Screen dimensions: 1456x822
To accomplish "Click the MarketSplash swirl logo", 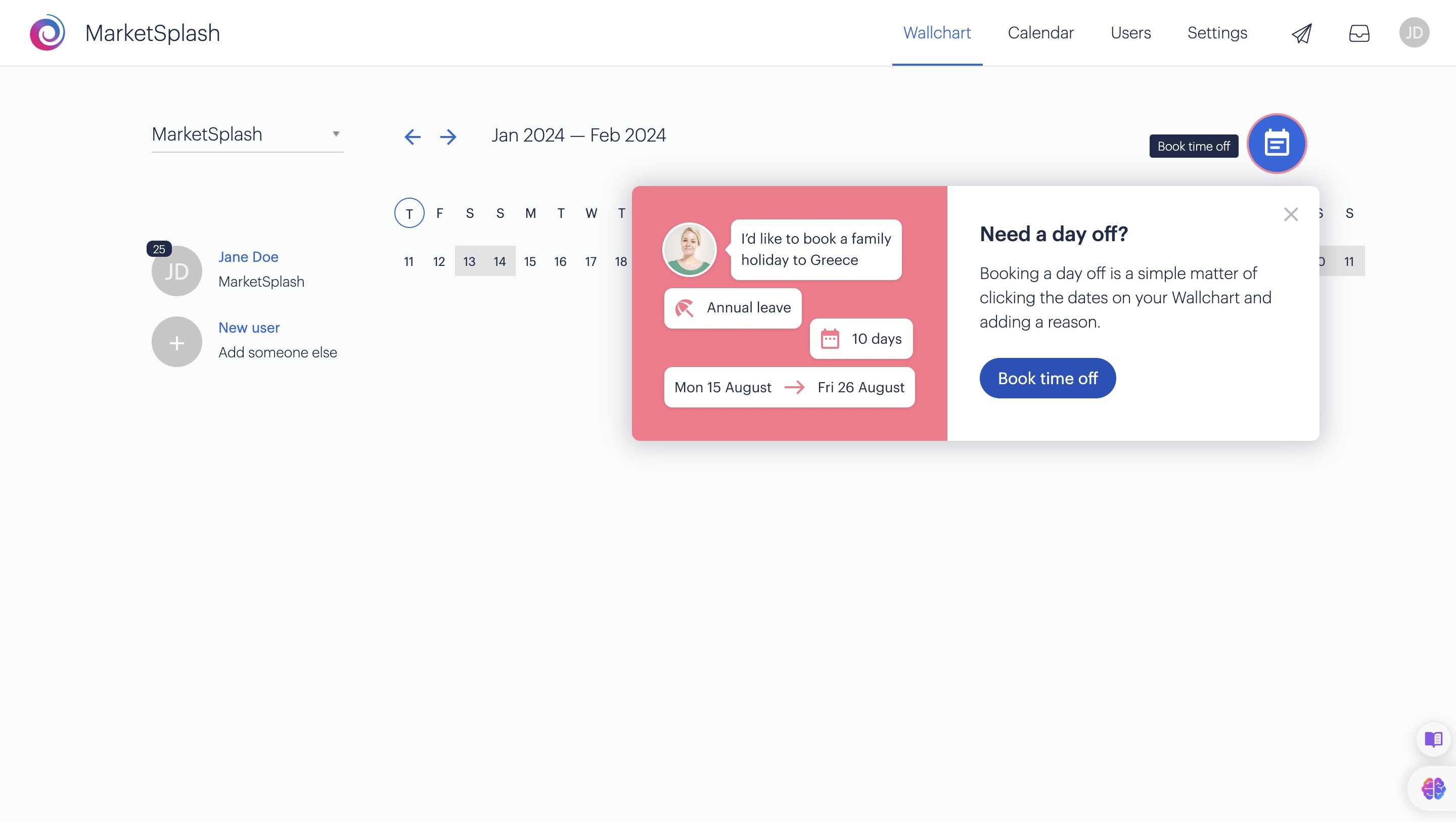I will pos(48,33).
